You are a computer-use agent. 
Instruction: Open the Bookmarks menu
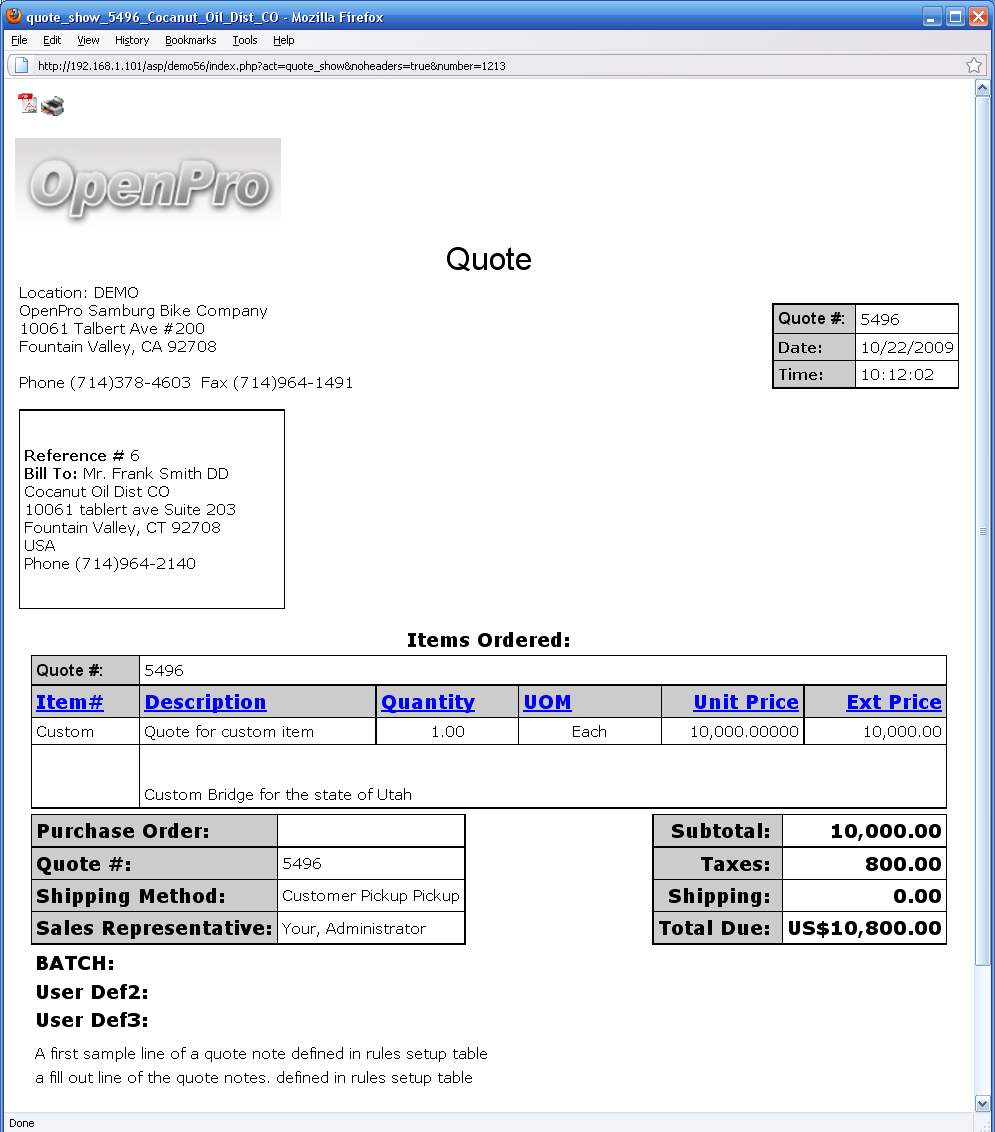(x=190, y=40)
